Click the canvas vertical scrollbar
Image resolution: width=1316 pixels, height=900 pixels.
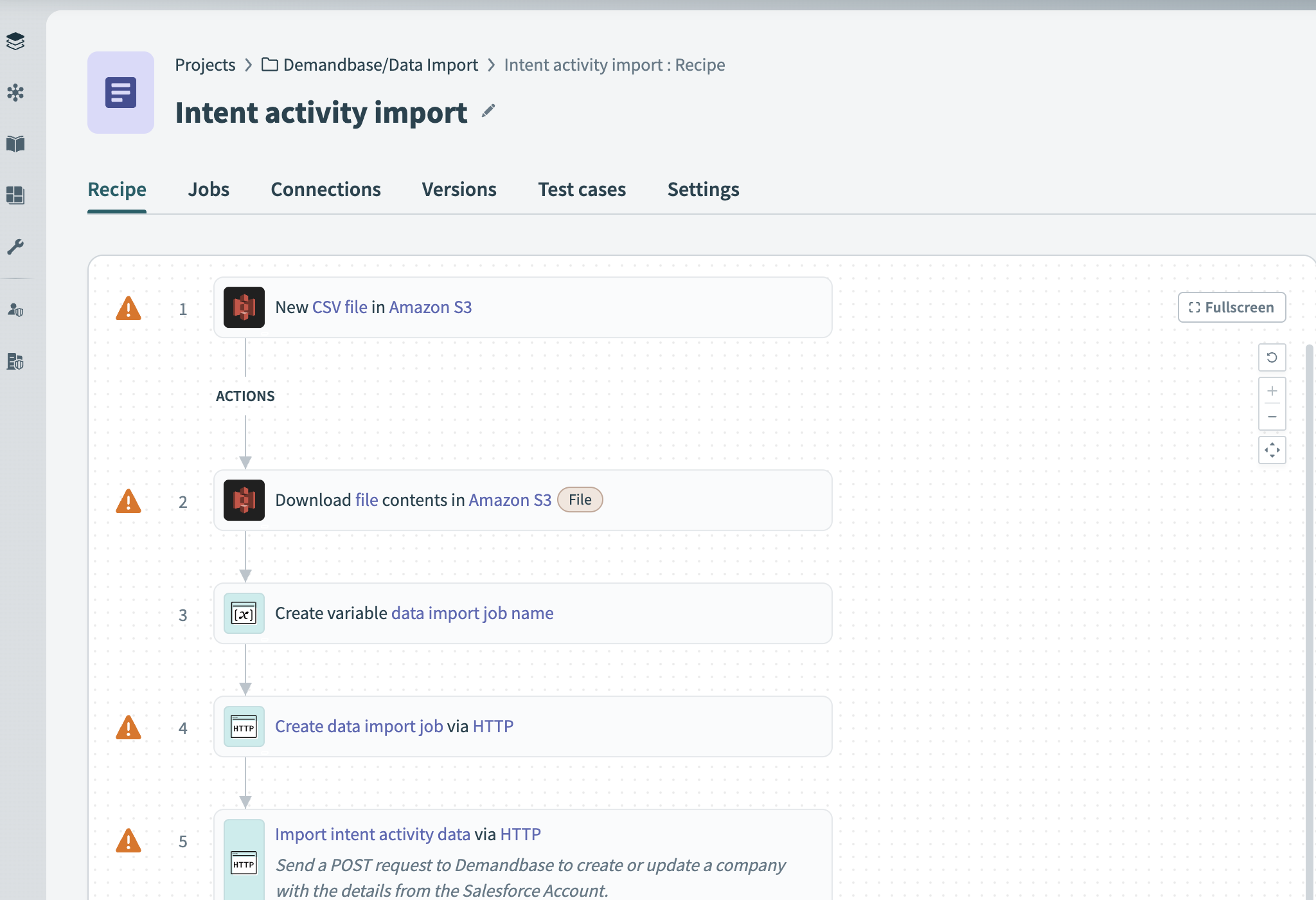tap(1309, 579)
